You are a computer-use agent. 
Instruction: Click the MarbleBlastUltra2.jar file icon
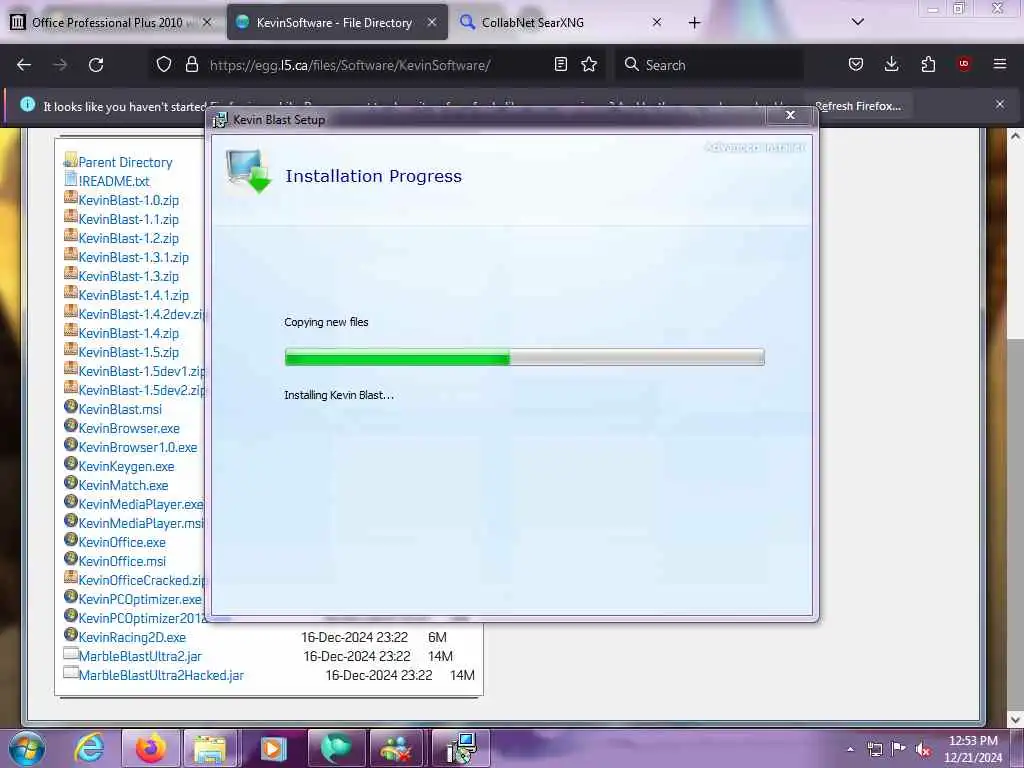coord(71,653)
